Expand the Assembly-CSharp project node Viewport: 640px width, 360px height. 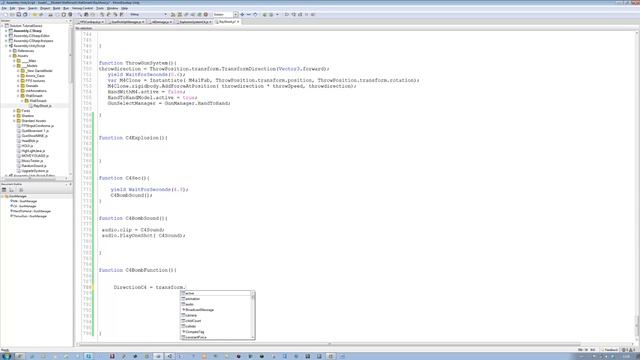point(6,31)
